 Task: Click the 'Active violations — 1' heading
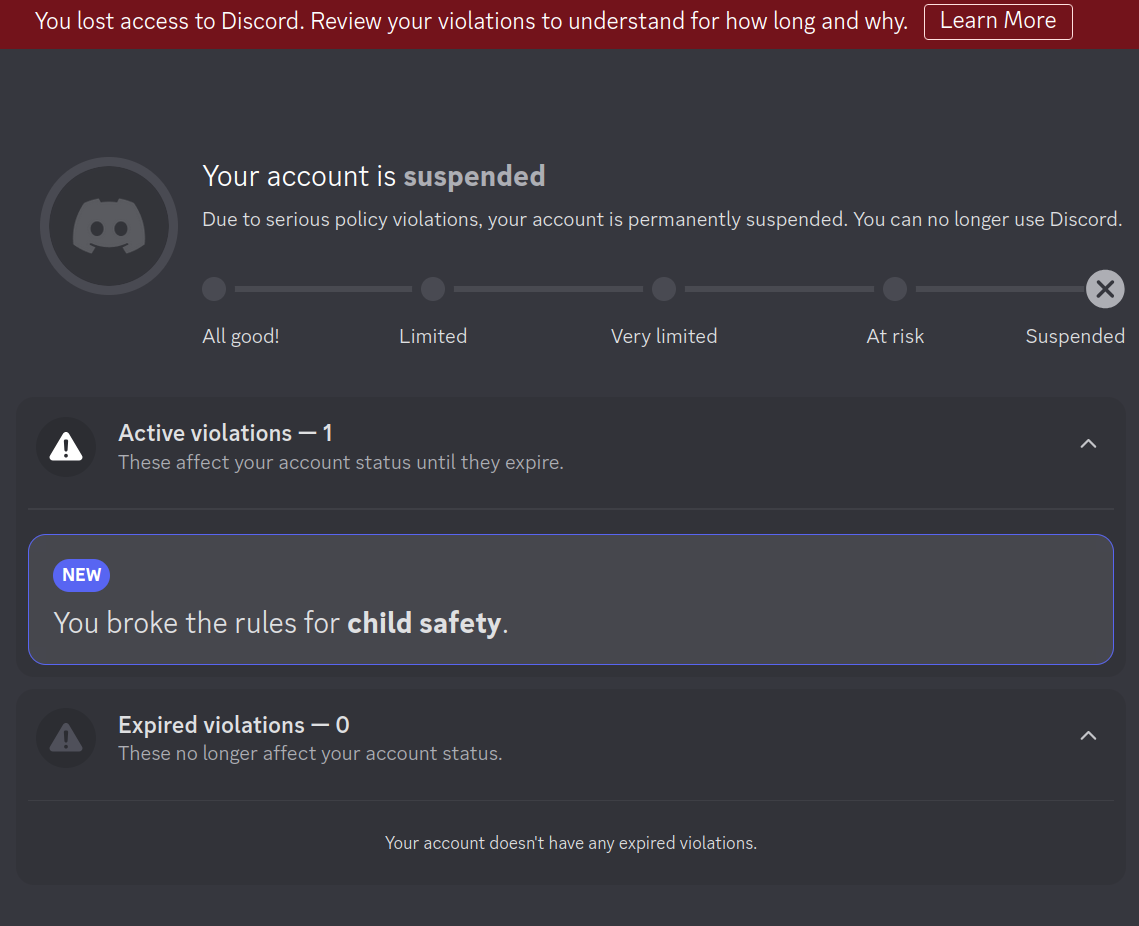tap(225, 433)
